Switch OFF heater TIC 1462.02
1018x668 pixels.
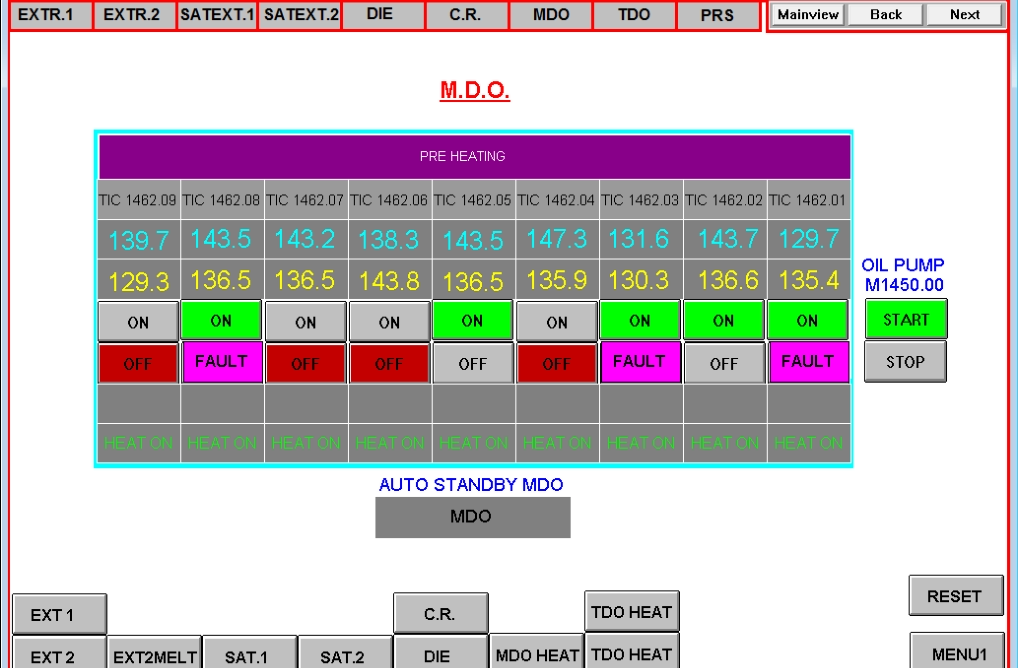(724, 364)
